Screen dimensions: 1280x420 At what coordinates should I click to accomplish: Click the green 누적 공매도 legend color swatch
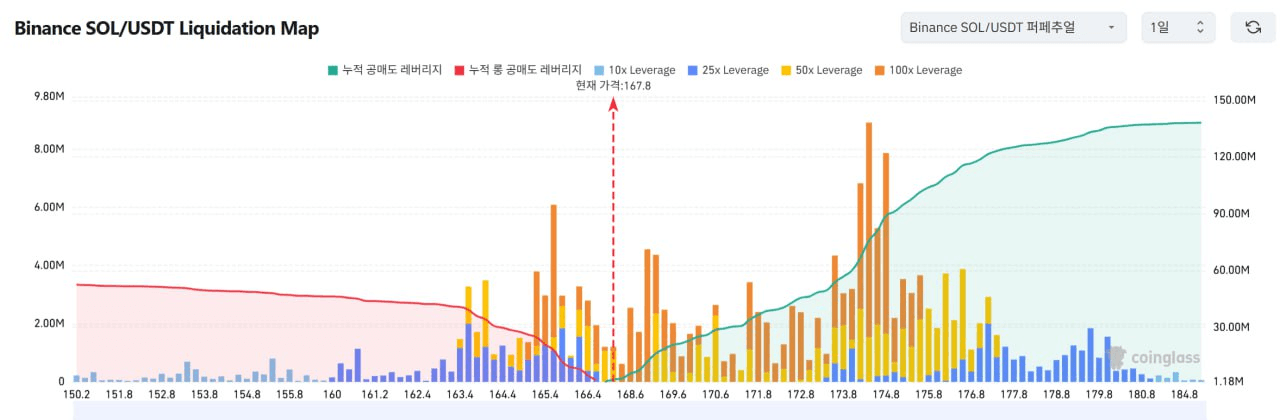332,70
